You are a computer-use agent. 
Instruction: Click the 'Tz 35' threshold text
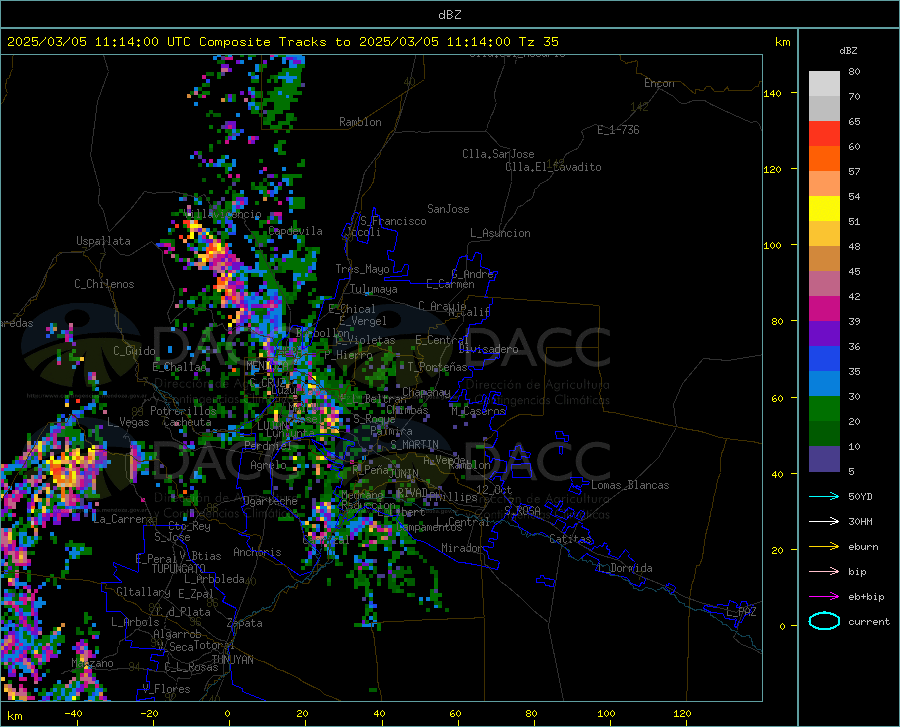click(538, 42)
